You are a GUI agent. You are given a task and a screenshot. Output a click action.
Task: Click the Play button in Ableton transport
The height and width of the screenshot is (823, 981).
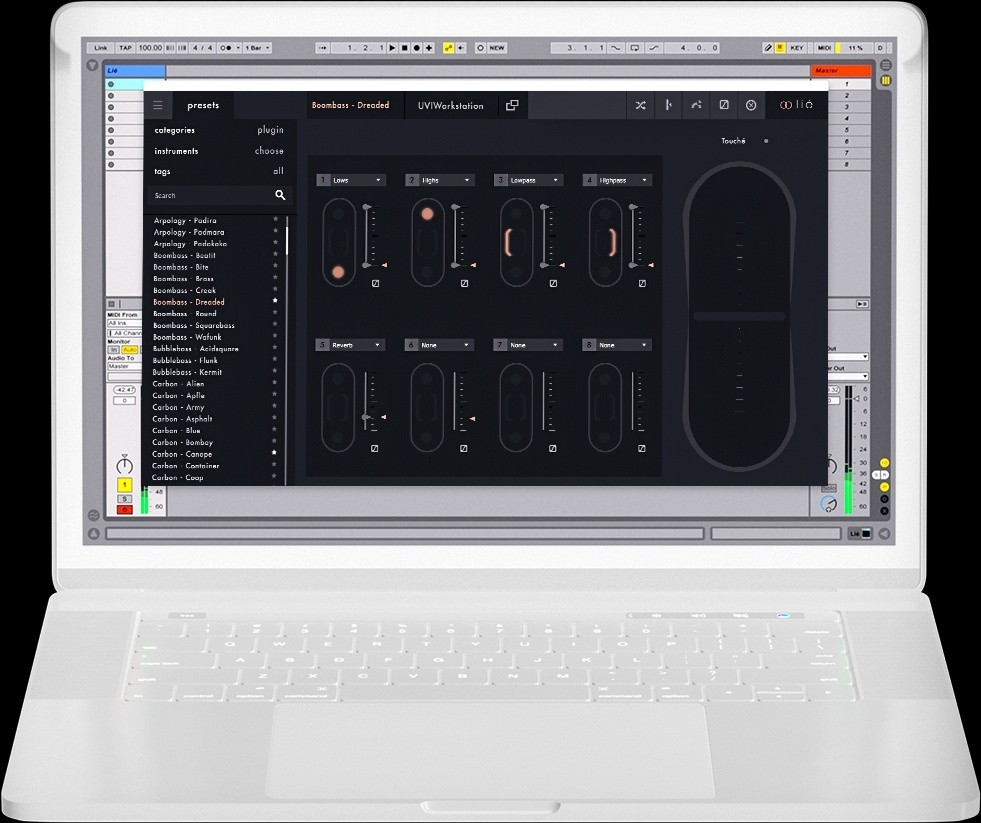tap(392, 48)
